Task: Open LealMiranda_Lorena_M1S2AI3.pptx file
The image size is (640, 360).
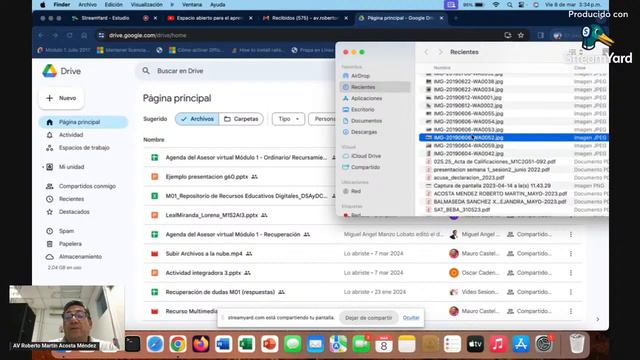Action: [x=211, y=215]
